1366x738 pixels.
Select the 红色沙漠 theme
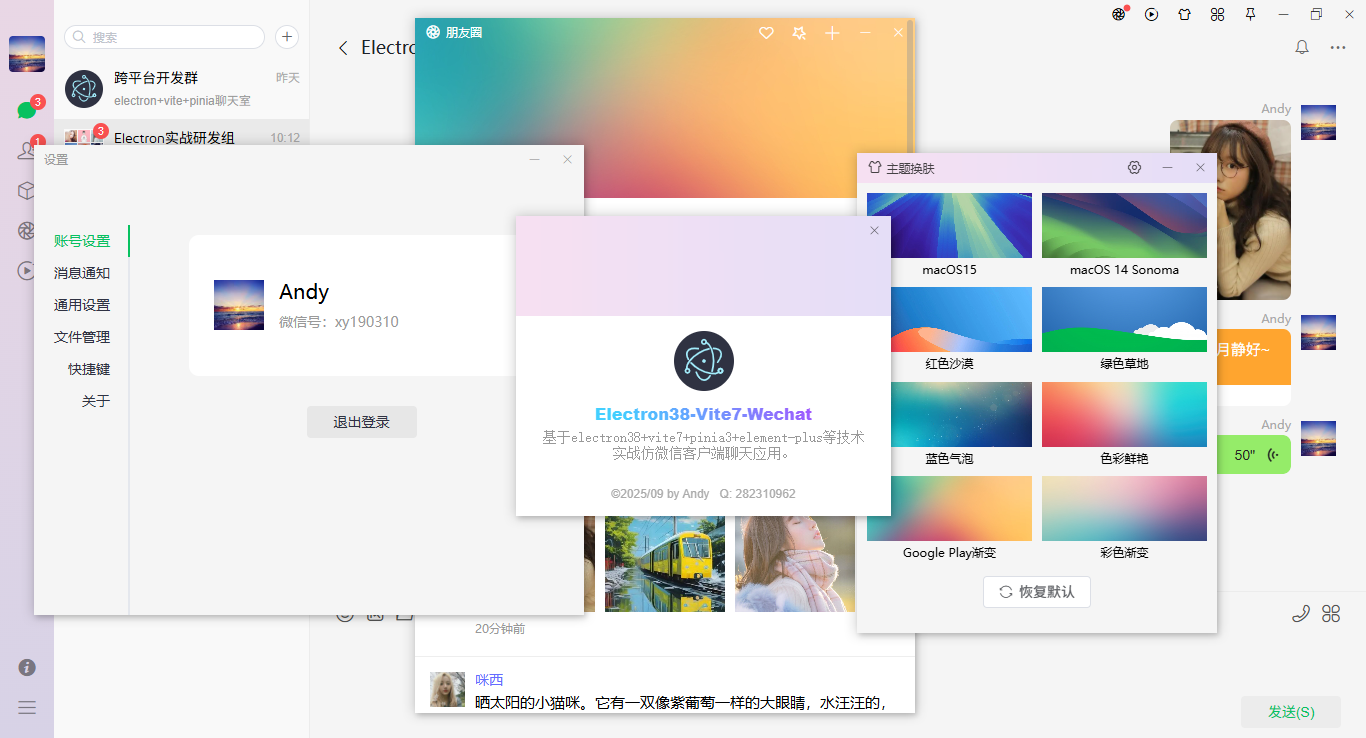click(949, 320)
